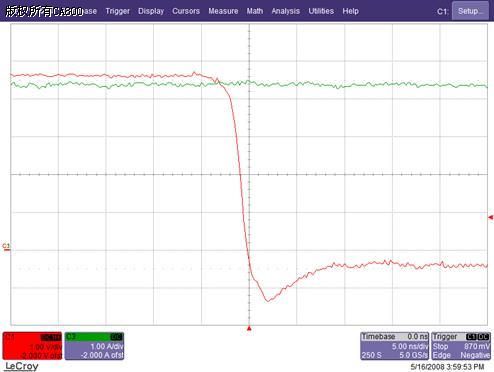
Task: Open the Measure menu
Action: coord(223,11)
